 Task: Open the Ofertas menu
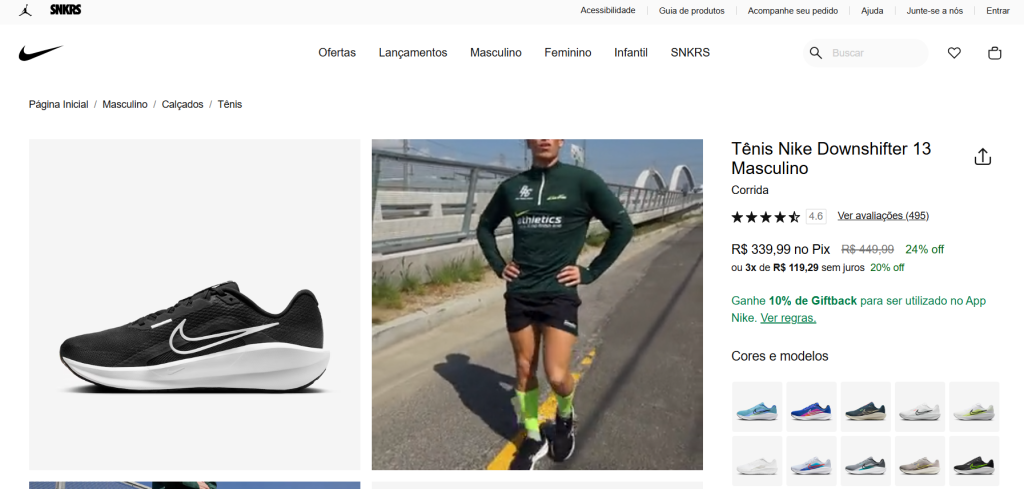point(337,53)
